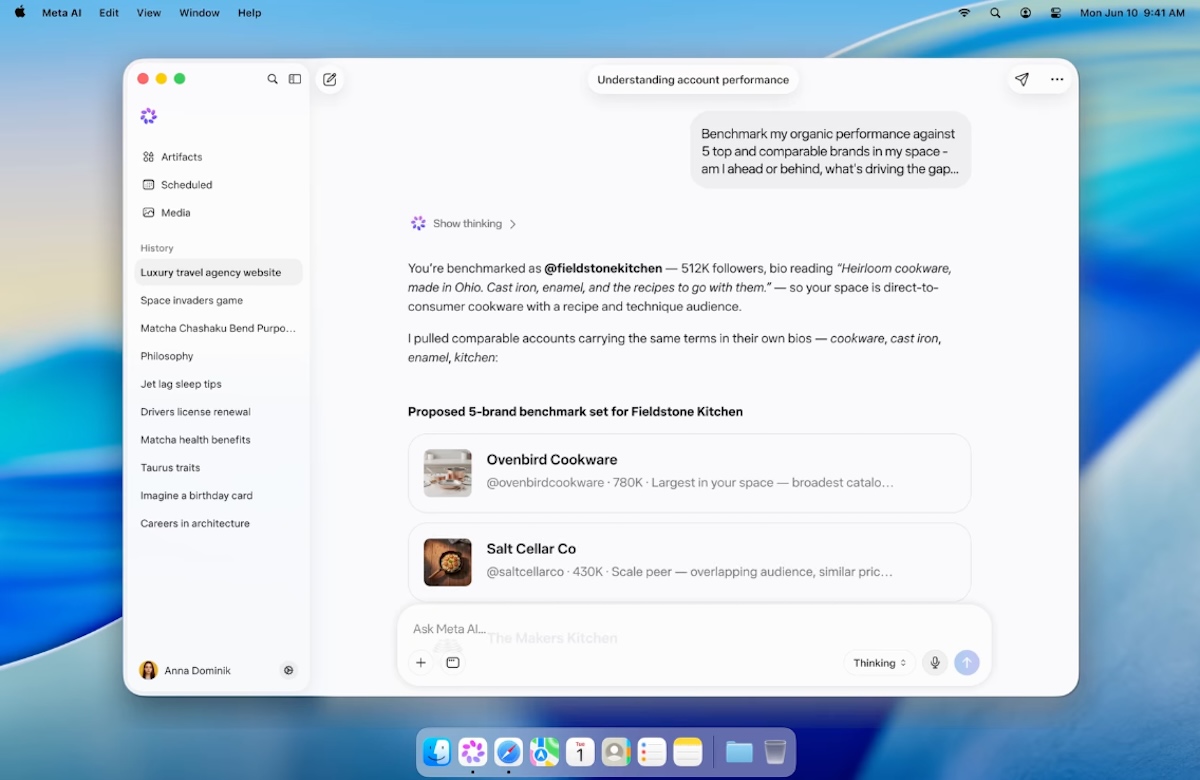Image resolution: width=1200 pixels, height=780 pixels.
Task: Click Spotlight search in menu bar
Action: point(995,13)
